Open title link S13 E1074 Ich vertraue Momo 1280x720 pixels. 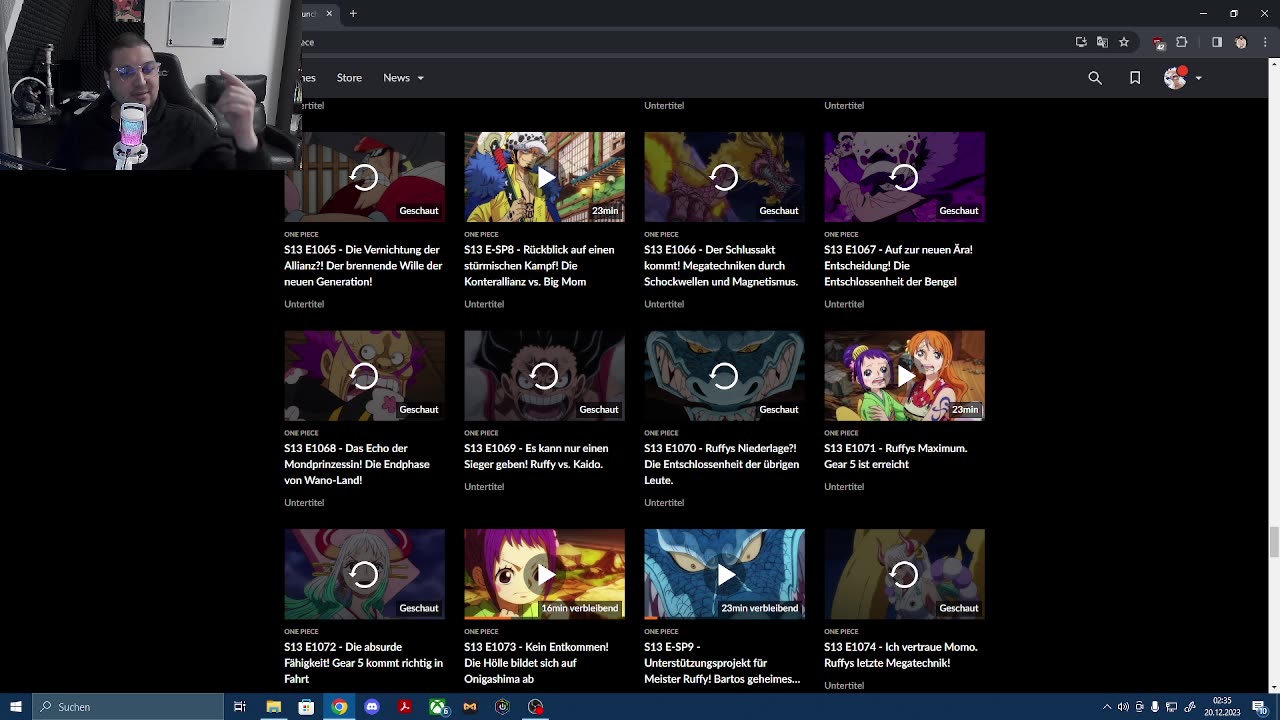point(901,655)
